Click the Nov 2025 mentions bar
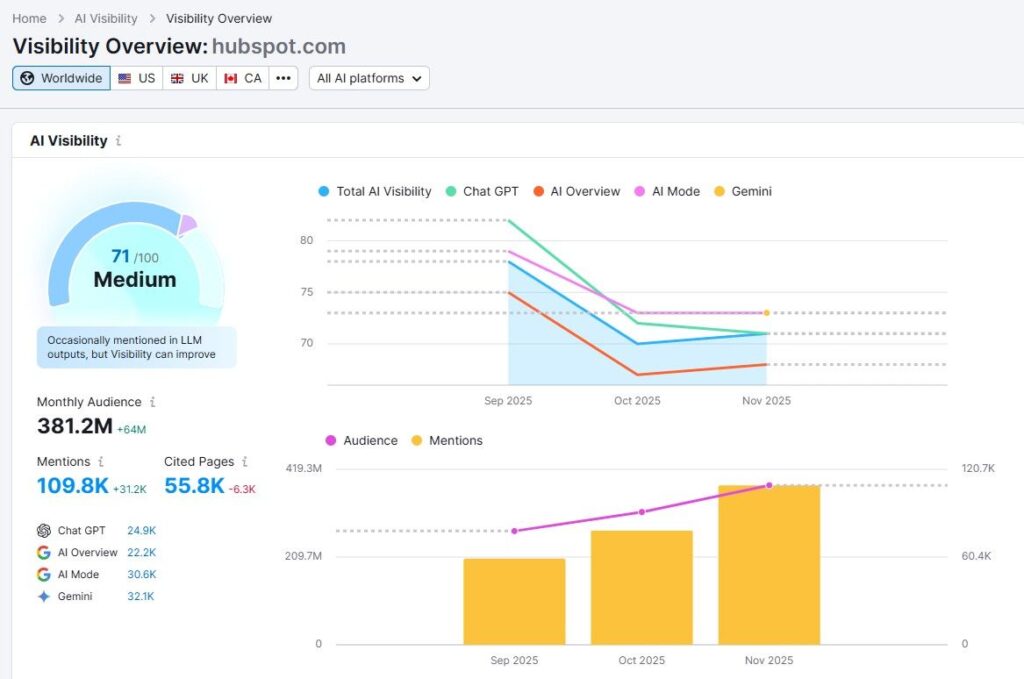 (x=769, y=565)
